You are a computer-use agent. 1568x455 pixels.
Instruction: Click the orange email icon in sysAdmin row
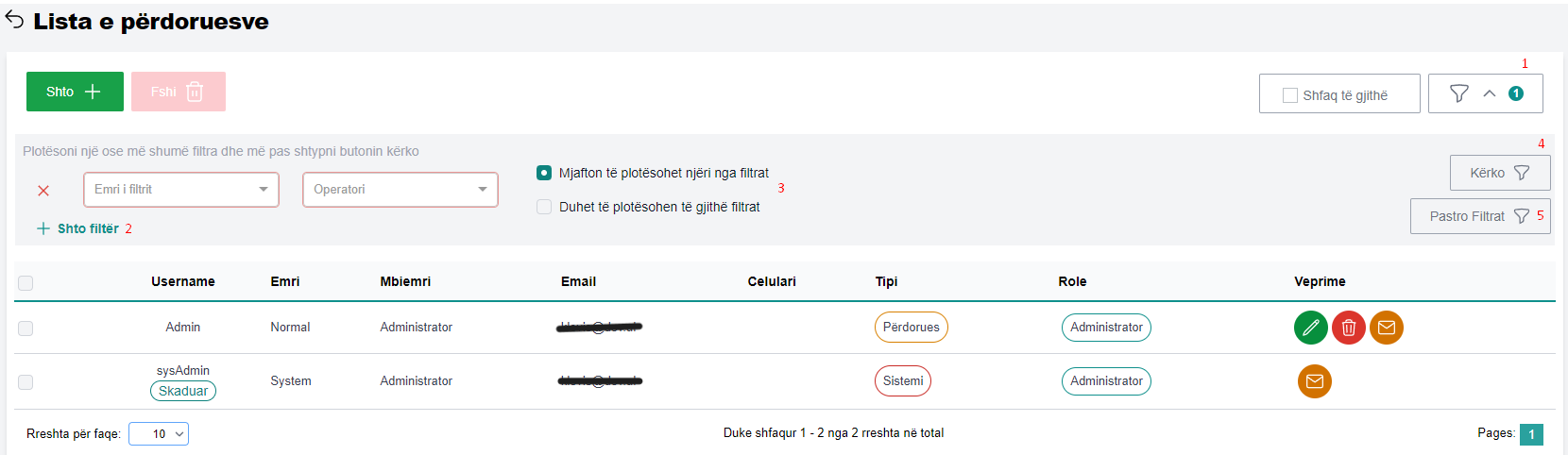[x=1314, y=381]
